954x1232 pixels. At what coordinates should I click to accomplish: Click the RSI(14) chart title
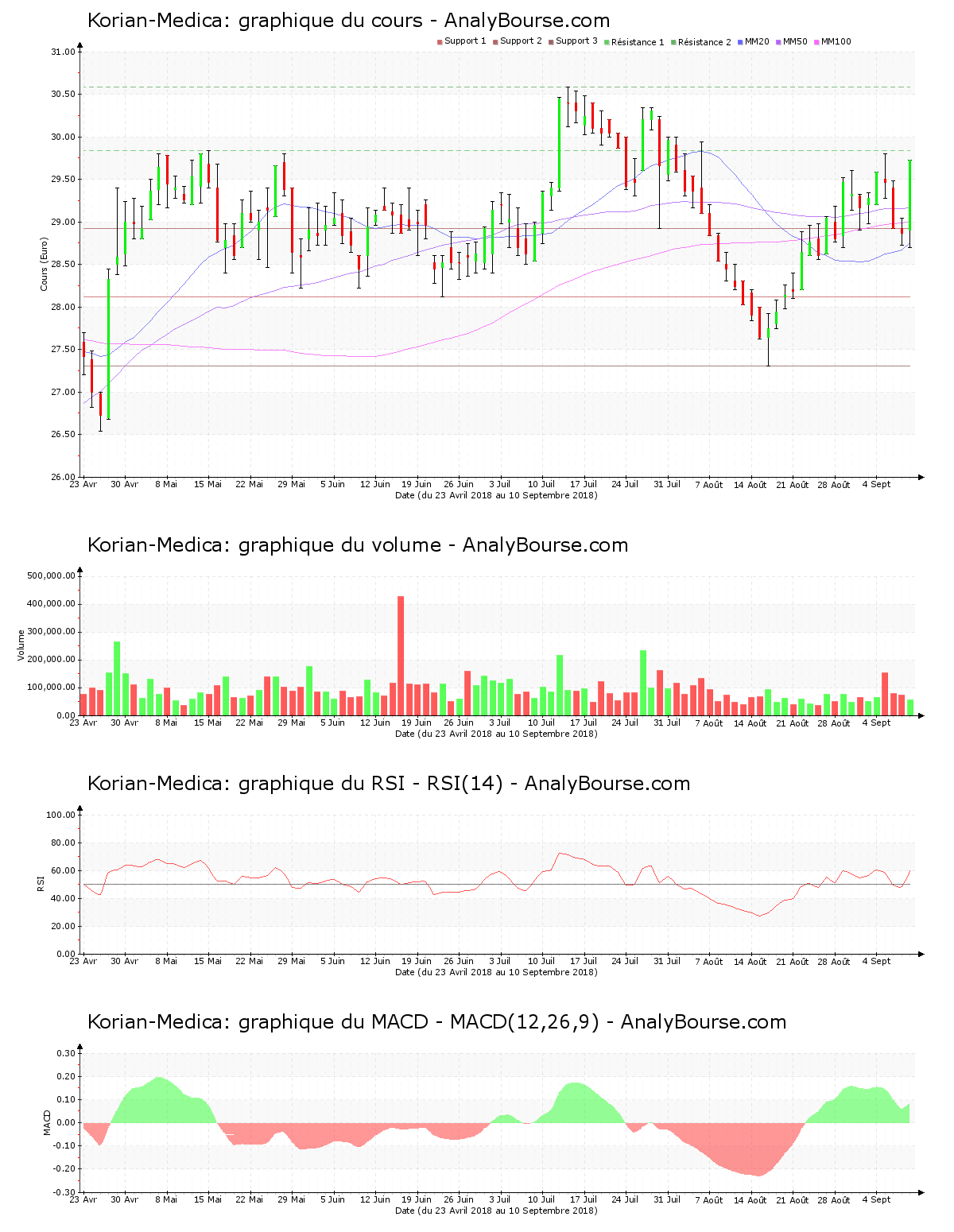click(x=388, y=784)
